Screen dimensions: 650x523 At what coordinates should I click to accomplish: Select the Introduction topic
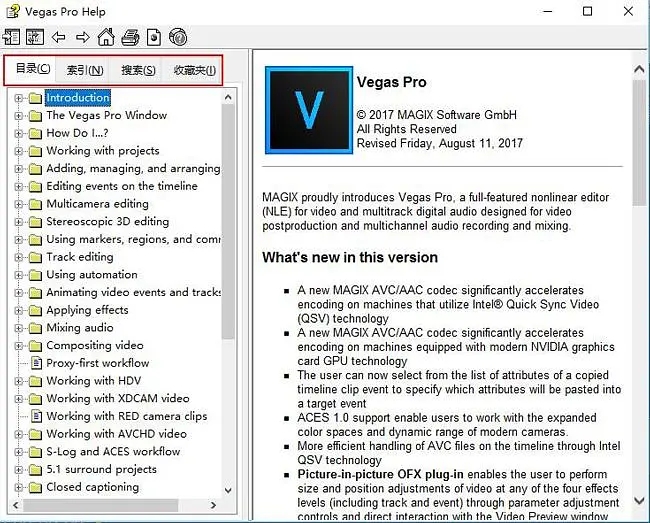tap(78, 97)
